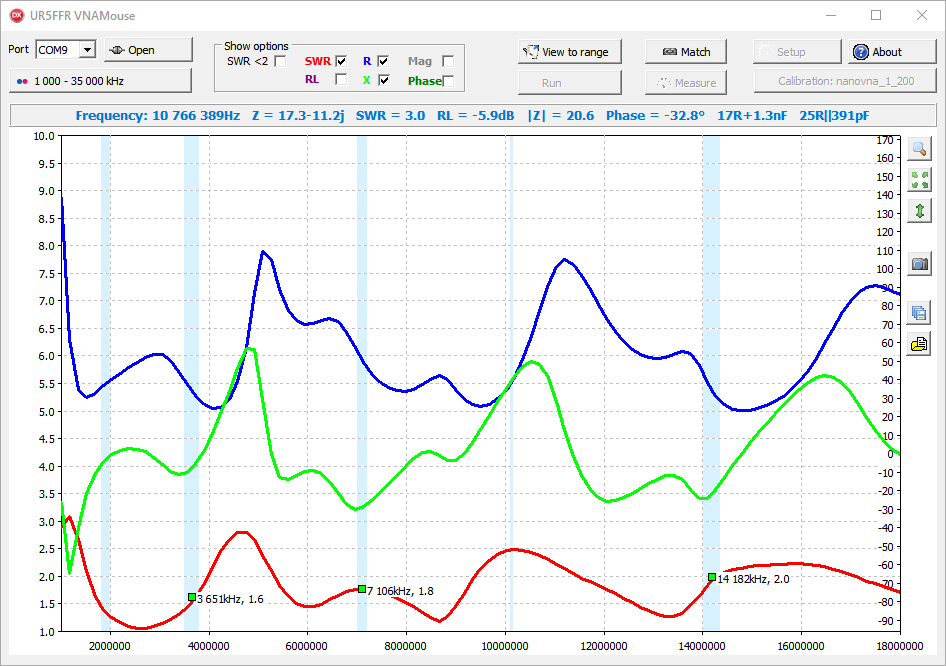Click the green fit-to-window arrows icon

click(x=919, y=180)
